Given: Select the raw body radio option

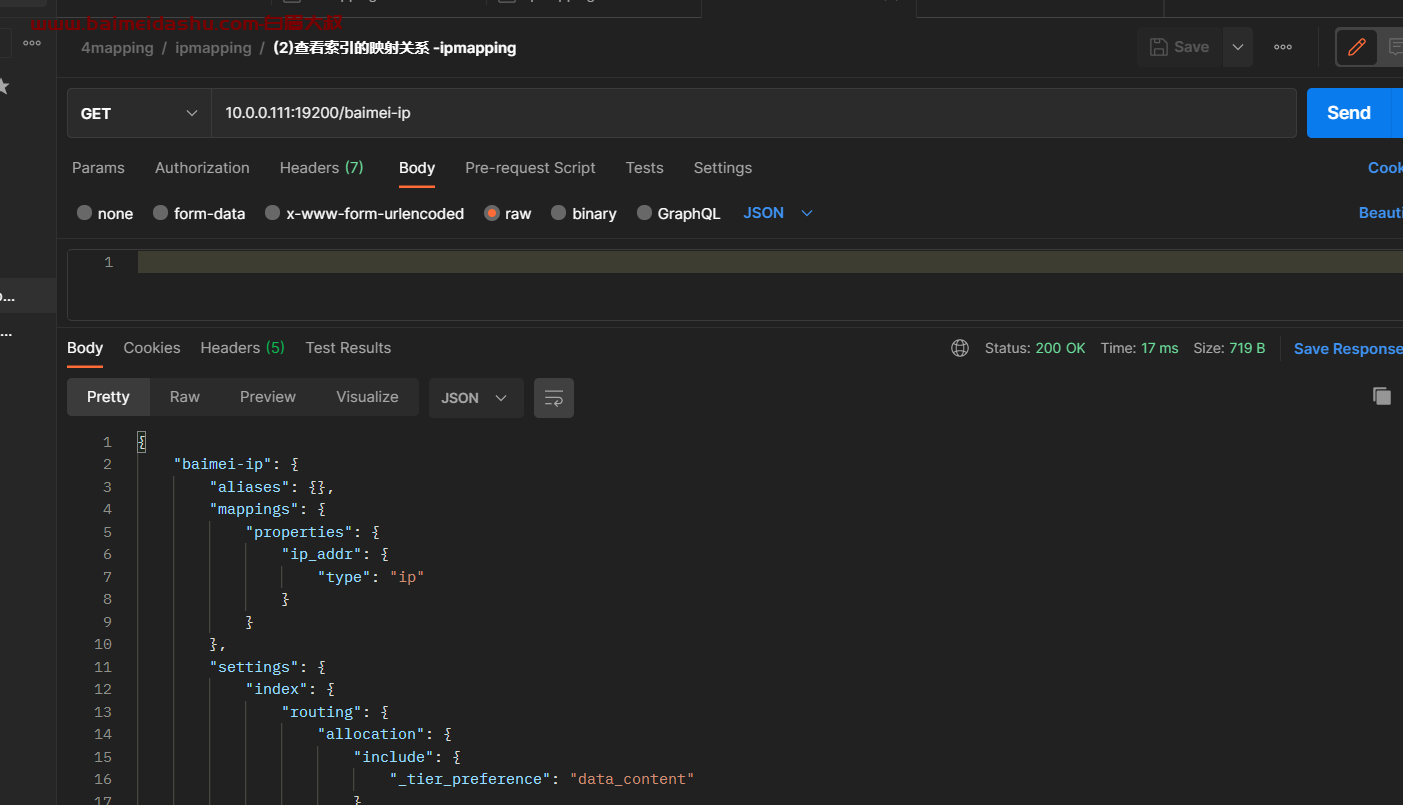Looking at the screenshot, I should tap(492, 213).
